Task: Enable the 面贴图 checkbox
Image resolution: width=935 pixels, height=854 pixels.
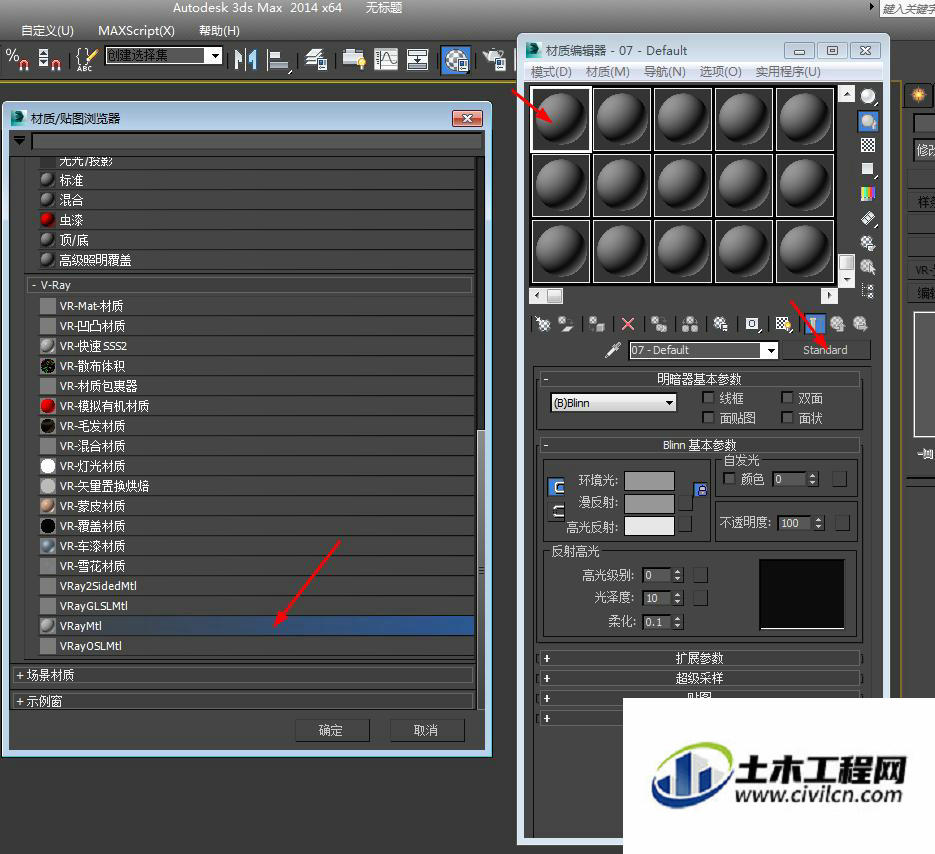Action: [708, 417]
